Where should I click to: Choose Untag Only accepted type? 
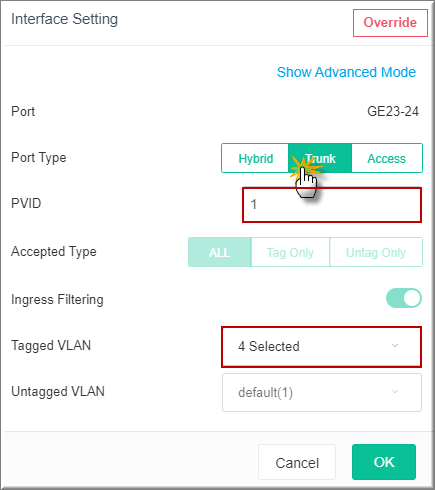pos(376,252)
